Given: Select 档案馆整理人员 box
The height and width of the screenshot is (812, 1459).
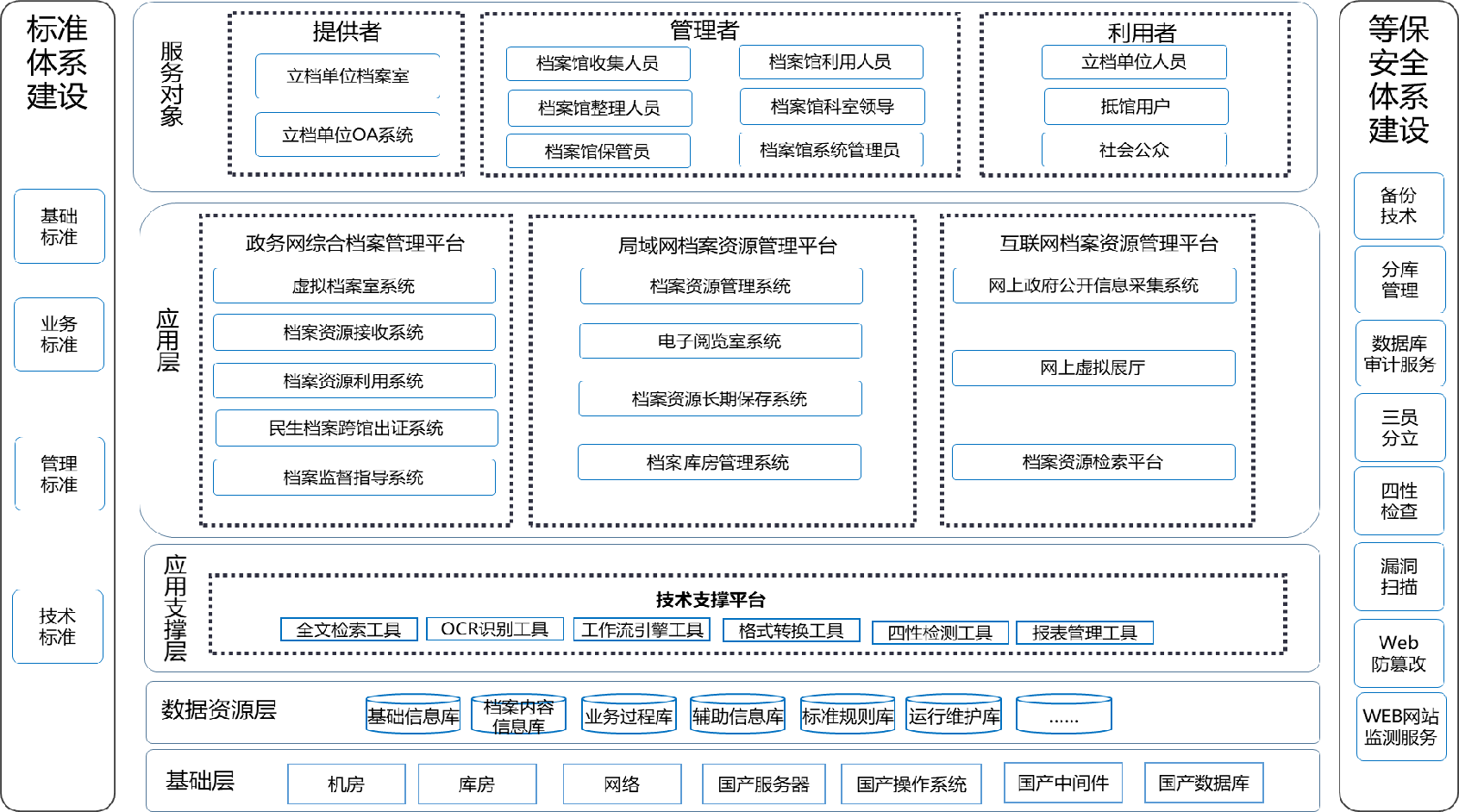Looking at the screenshot, I should click(x=600, y=109).
